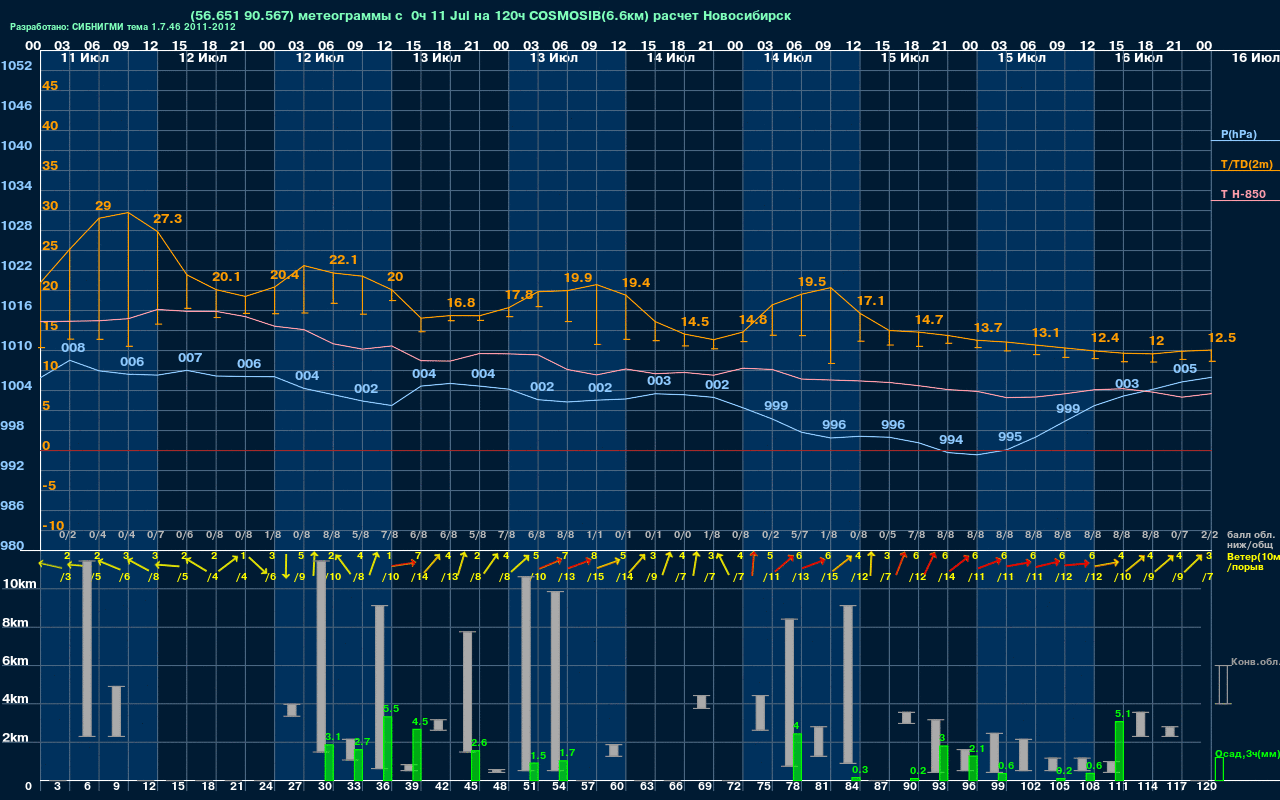
Task: Click the precipitation amount '5.1'
Action: (x=1123, y=714)
